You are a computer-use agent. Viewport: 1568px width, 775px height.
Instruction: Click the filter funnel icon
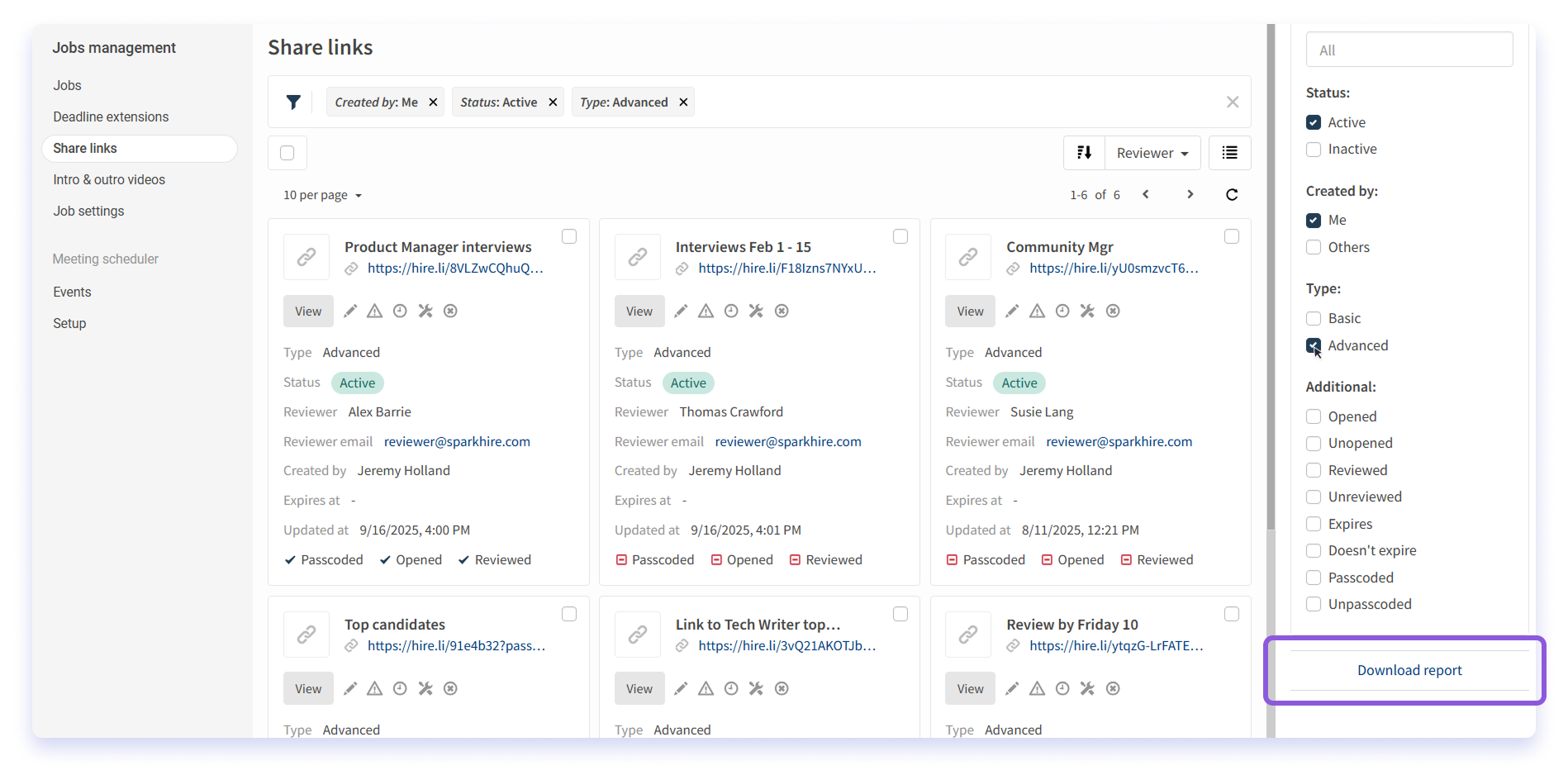[x=293, y=102]
